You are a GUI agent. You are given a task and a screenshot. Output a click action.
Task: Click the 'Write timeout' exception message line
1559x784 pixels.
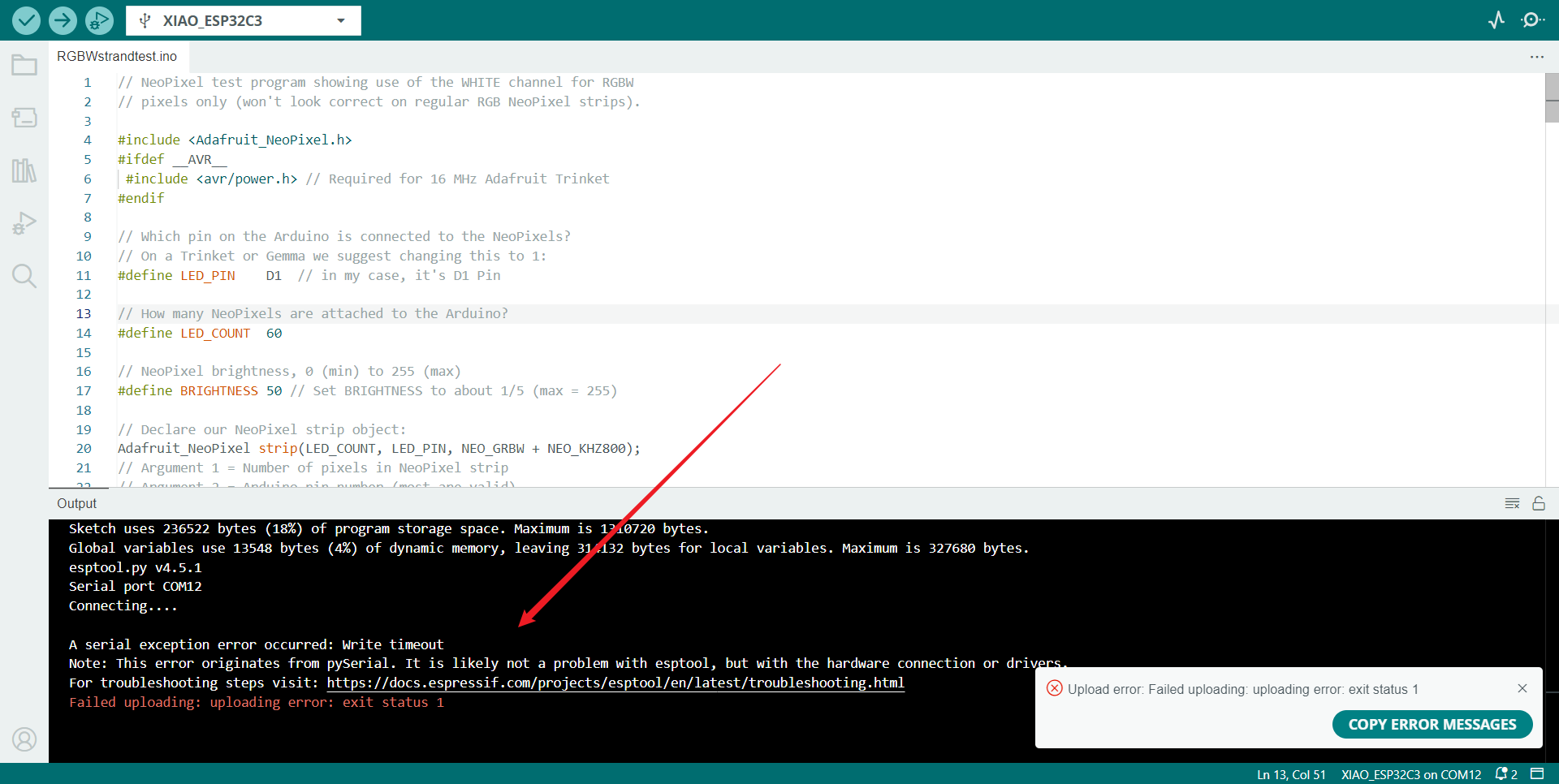[257, 644]
